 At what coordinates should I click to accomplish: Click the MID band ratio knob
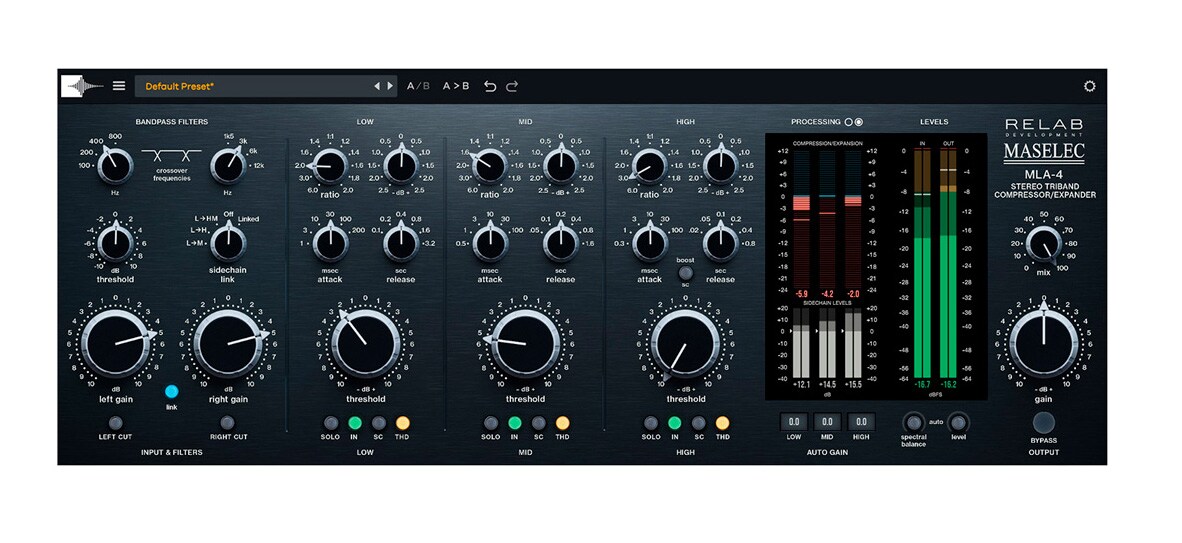tap(490, 165)
